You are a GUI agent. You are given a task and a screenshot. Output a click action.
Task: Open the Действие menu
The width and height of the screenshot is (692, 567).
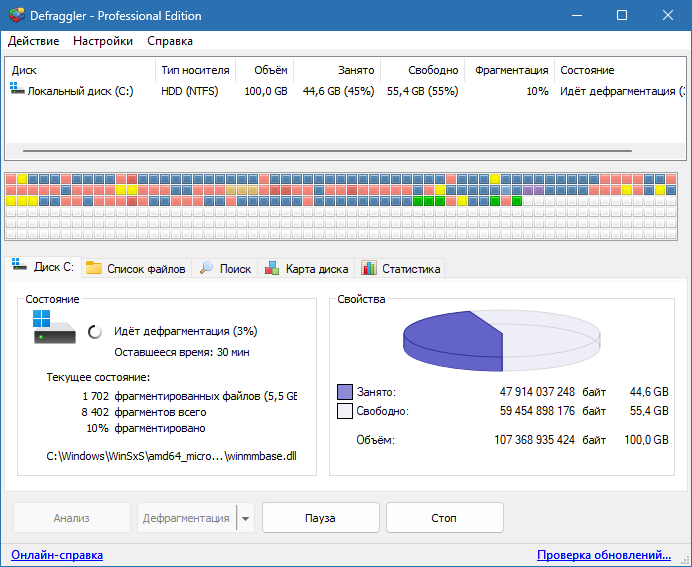point(34,41)
